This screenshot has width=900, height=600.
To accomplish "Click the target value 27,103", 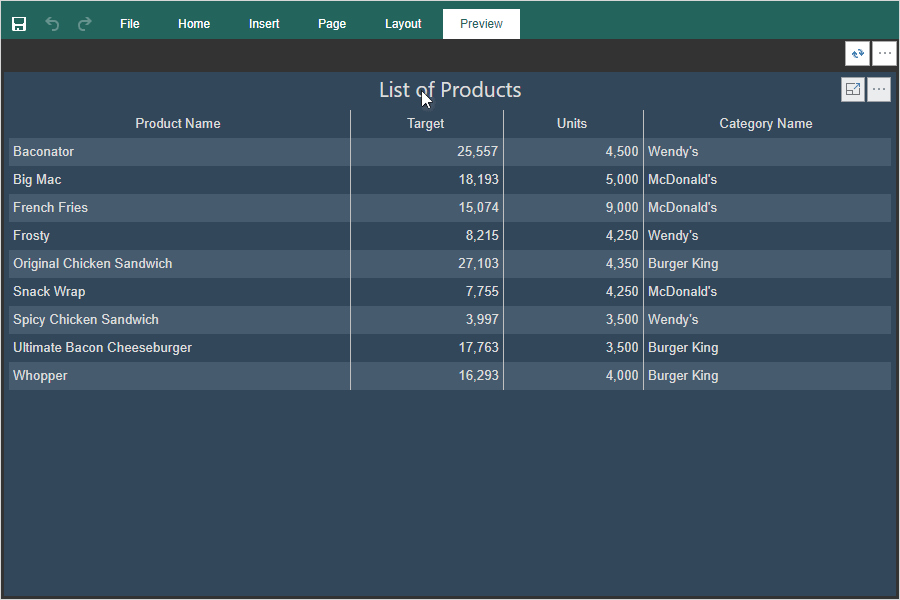I will pos(478,264).
